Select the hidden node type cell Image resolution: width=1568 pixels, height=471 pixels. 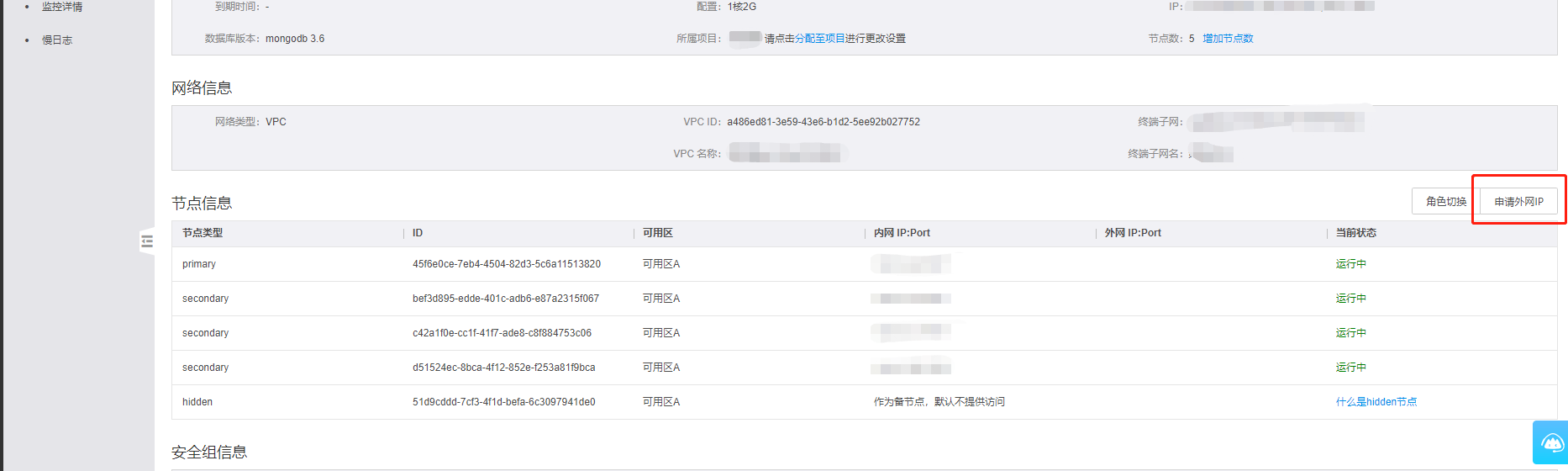197,402
